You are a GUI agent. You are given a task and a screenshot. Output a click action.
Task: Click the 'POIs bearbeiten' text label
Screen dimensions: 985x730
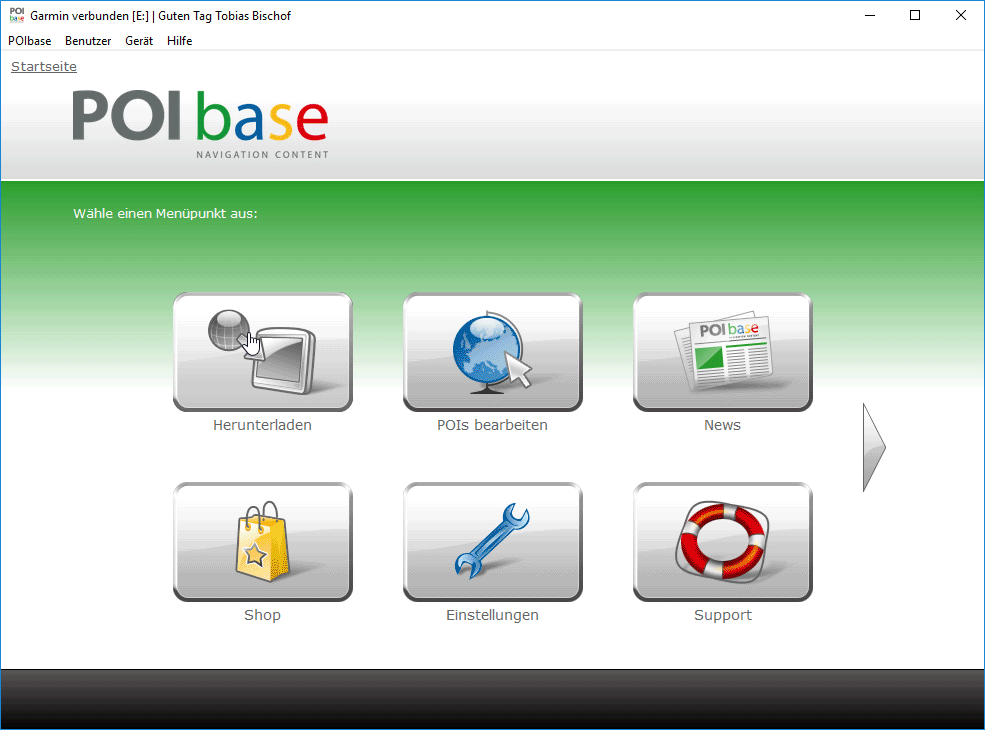tap(492, 425)
